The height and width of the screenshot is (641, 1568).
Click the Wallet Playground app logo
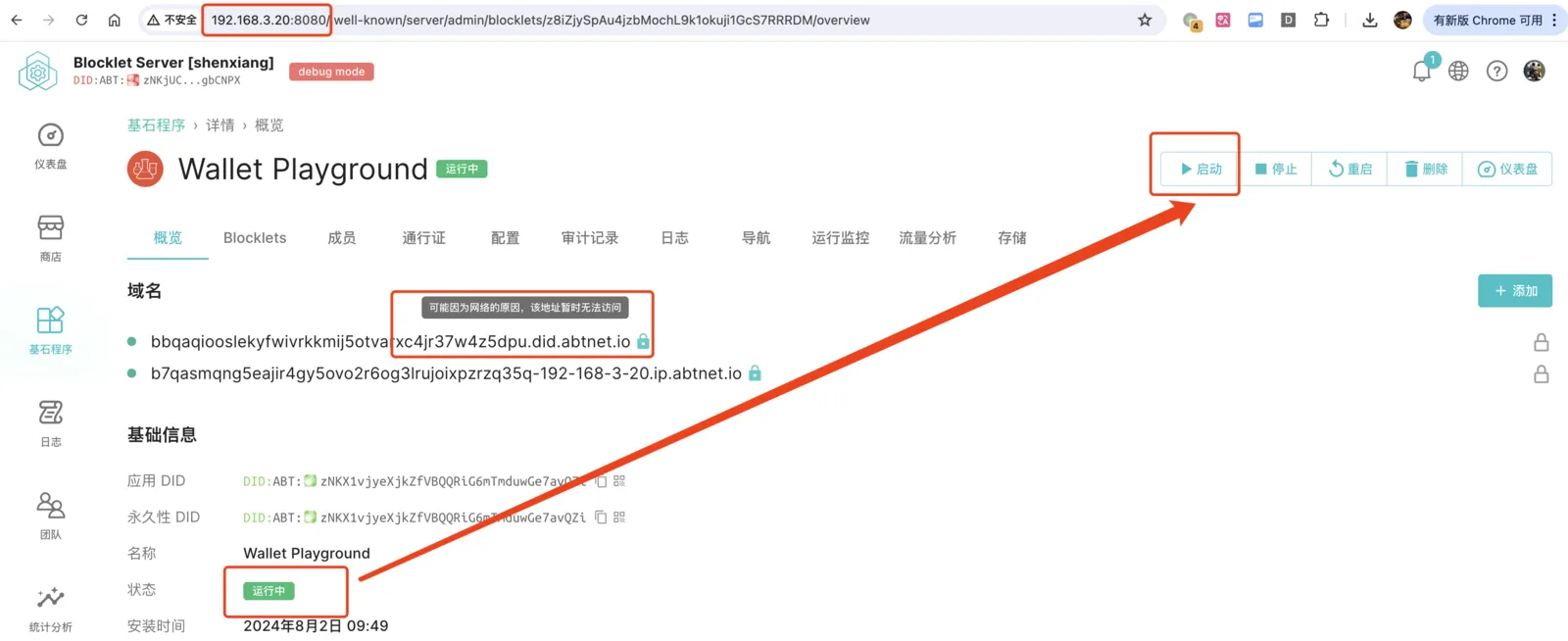coord(145,169)
